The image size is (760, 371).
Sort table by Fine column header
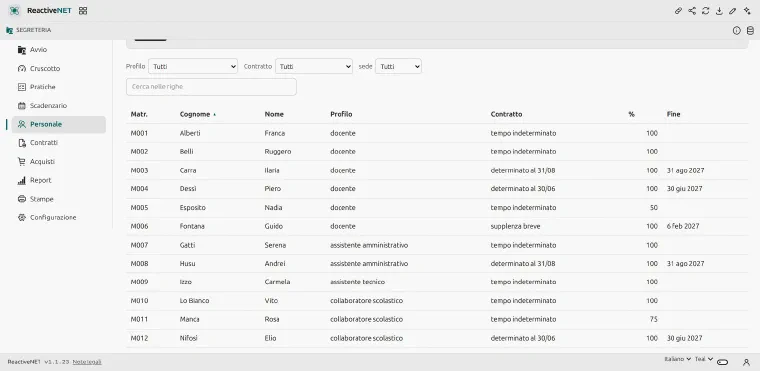pos(673,114)
